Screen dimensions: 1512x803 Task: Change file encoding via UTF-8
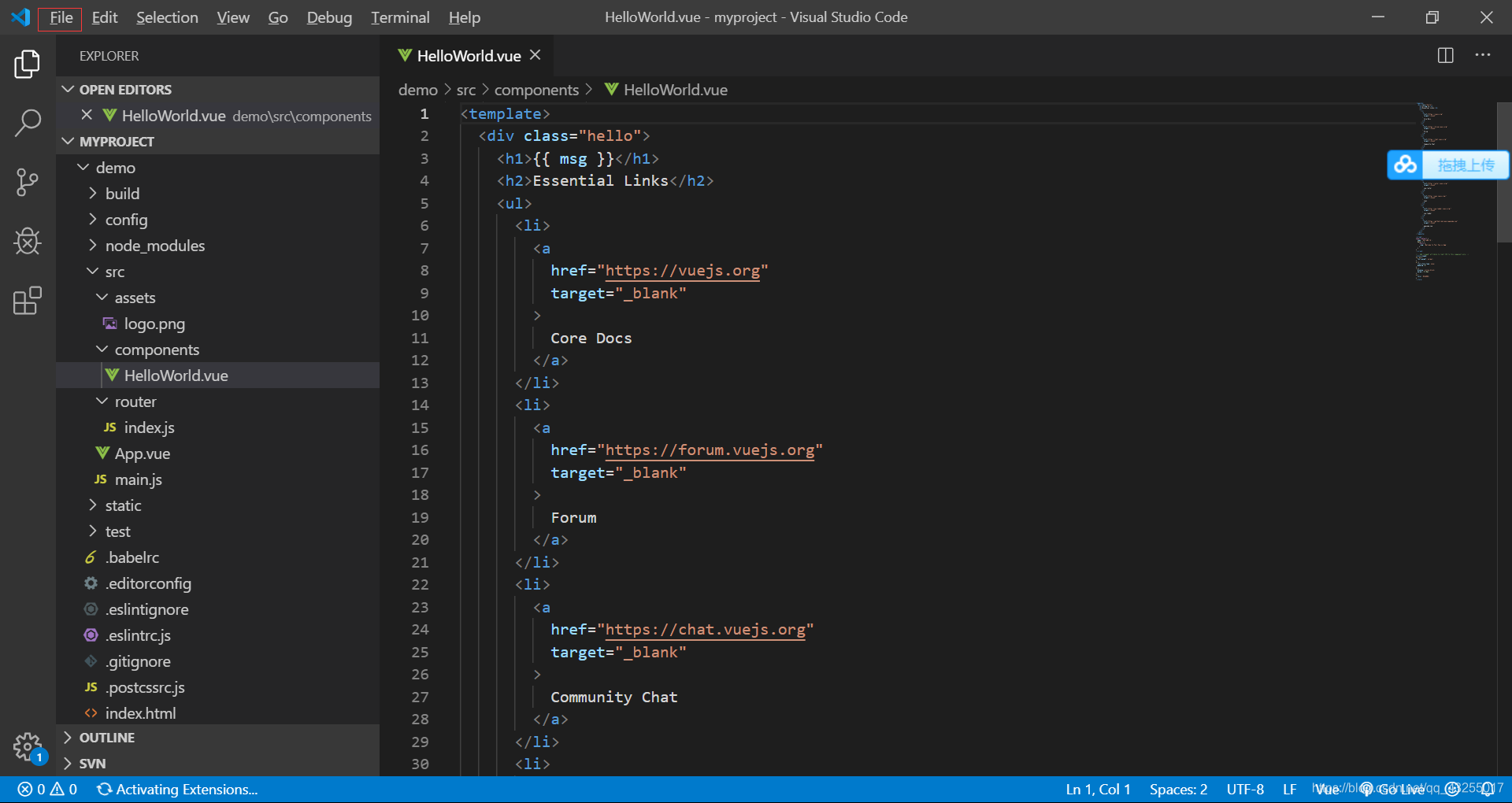tap(1245, 789)
